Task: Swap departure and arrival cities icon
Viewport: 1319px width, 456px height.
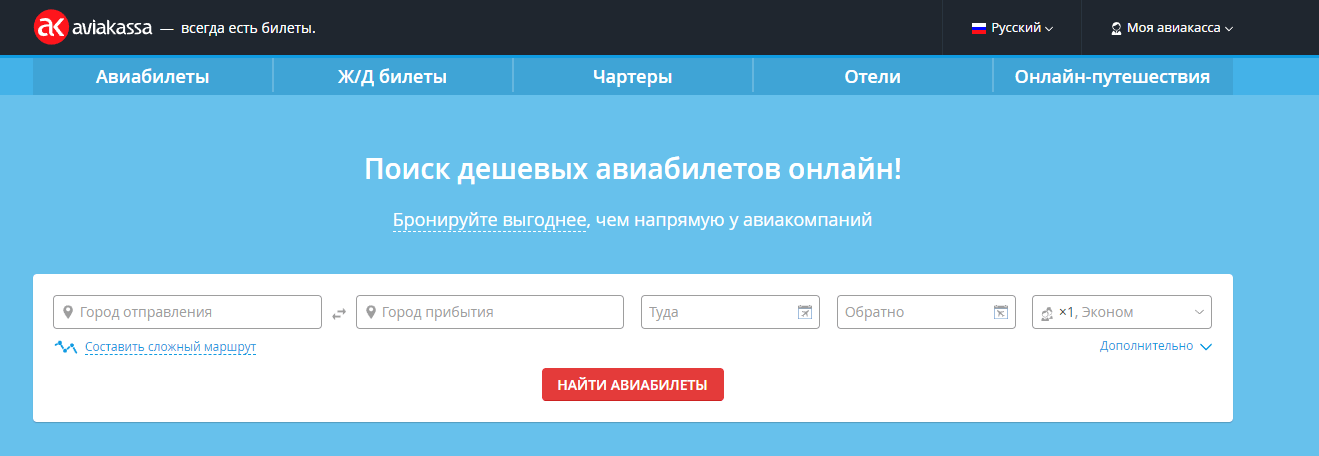Action: pos(339,313)
